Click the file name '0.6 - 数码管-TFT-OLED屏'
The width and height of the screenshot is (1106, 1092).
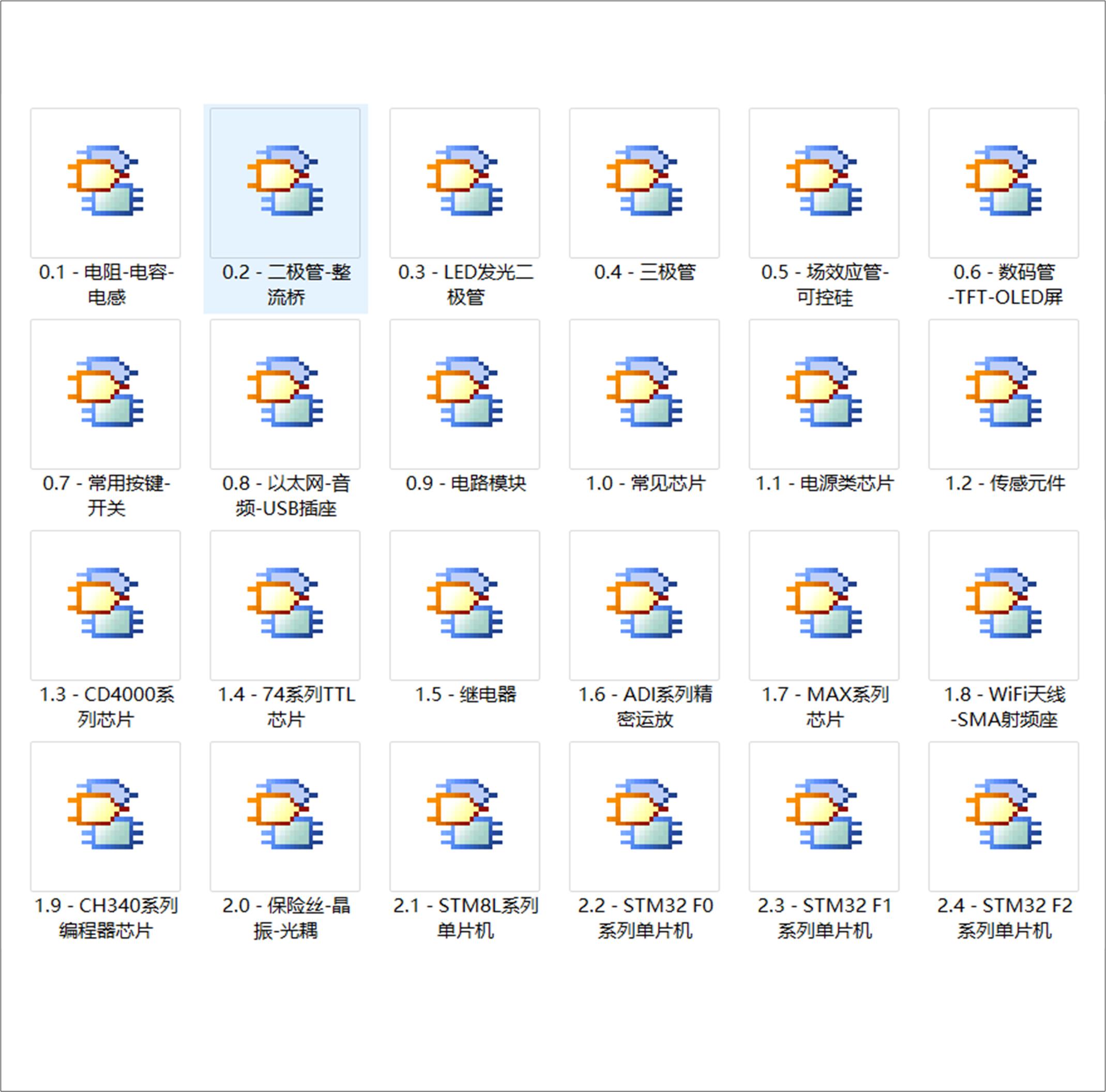tap(1005, 284)
